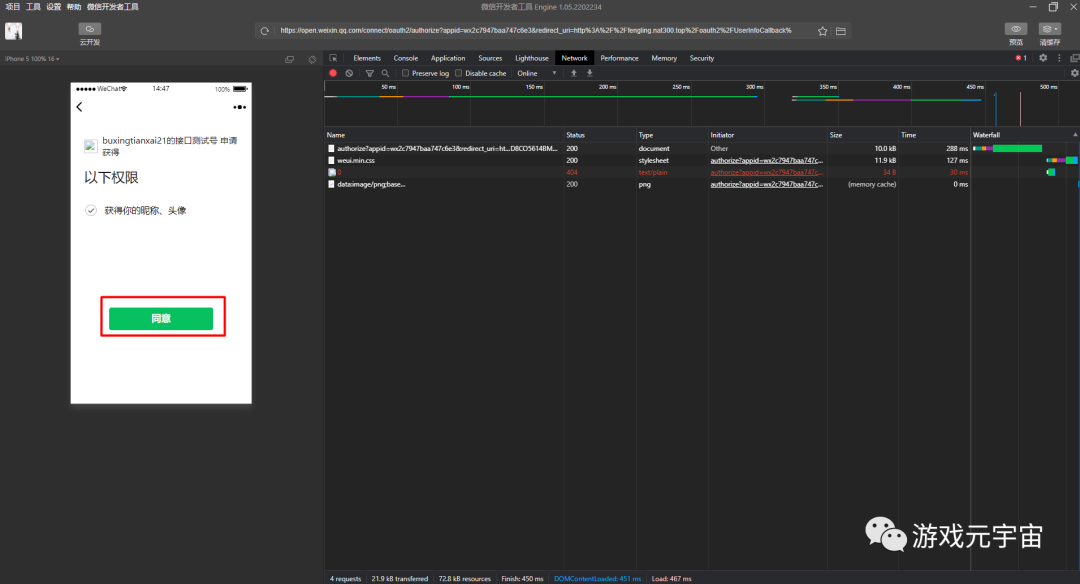Viewport: 1080px width, 584px height.
Task: Open initiator link for data:image/png row
Action: point(767,185)
